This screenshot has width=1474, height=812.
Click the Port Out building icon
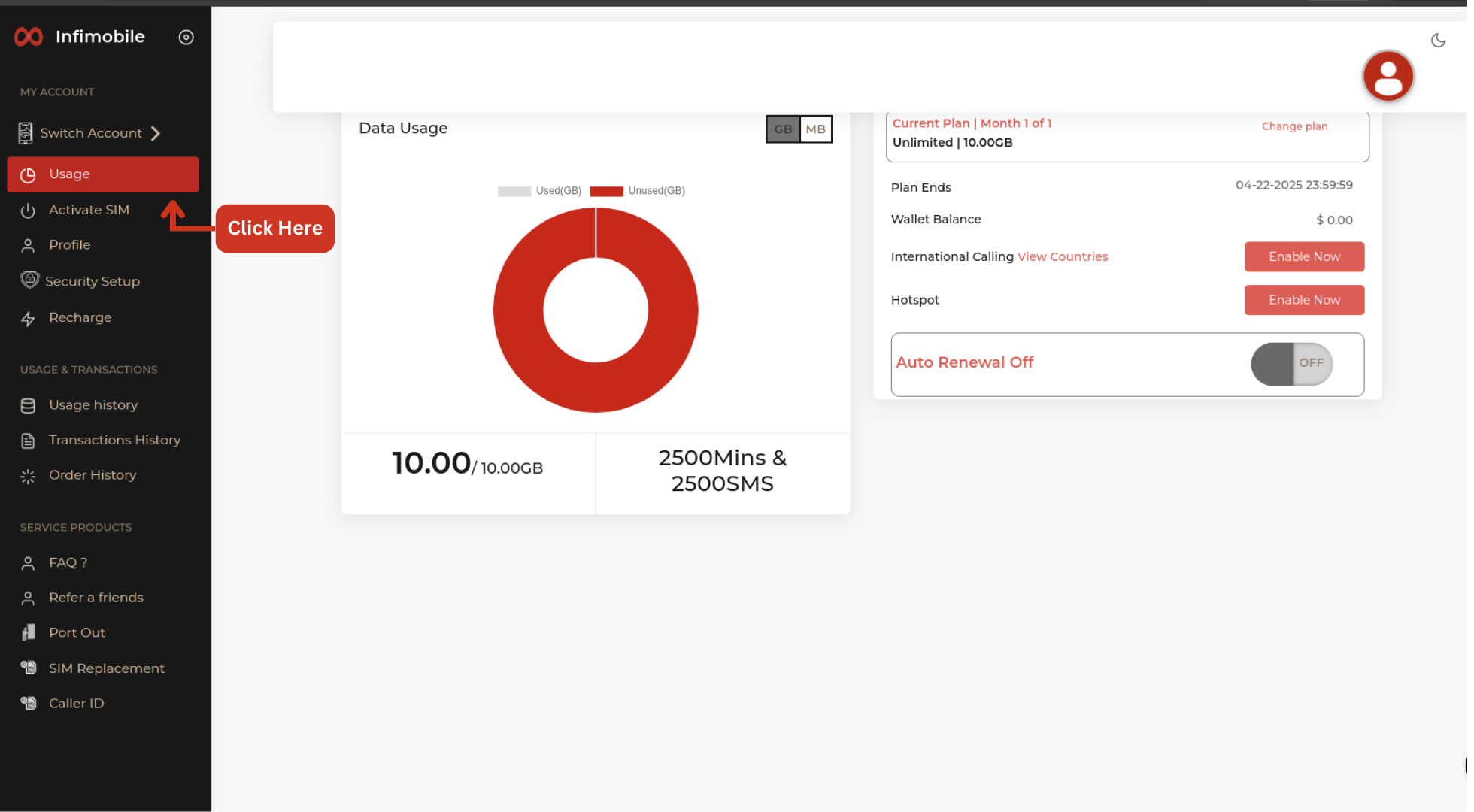pyautogui.click(x=28, y=633)
